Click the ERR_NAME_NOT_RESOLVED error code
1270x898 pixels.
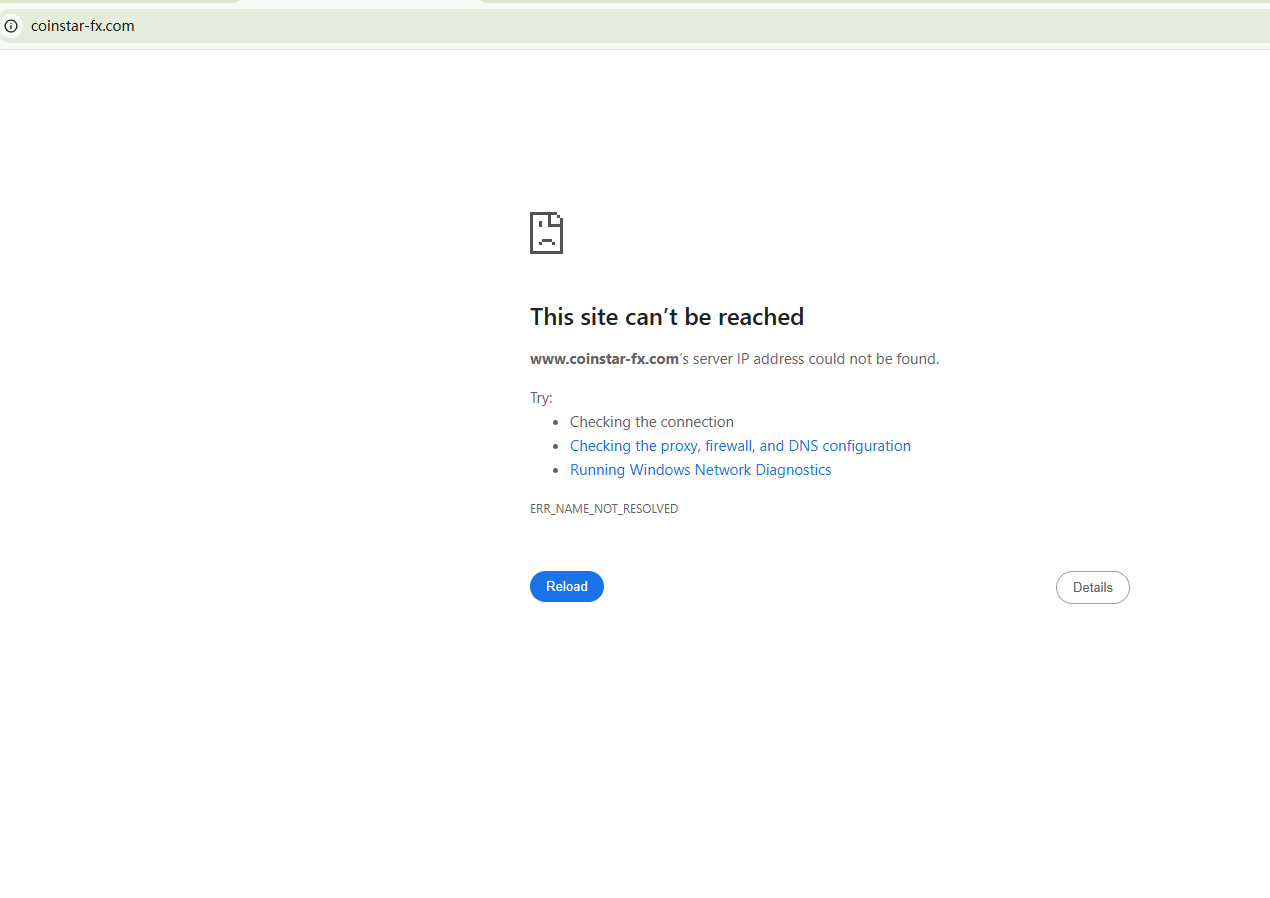tap(604, 509)
